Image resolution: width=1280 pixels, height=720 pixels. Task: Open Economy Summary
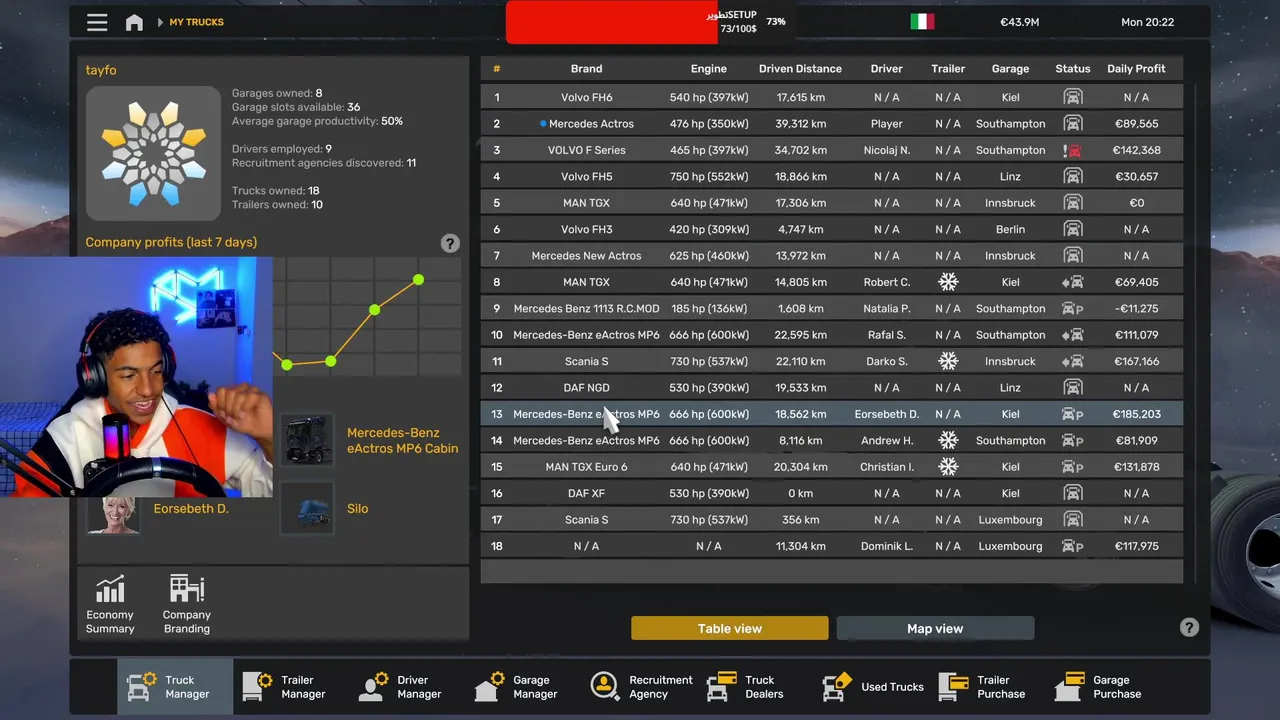110,605
